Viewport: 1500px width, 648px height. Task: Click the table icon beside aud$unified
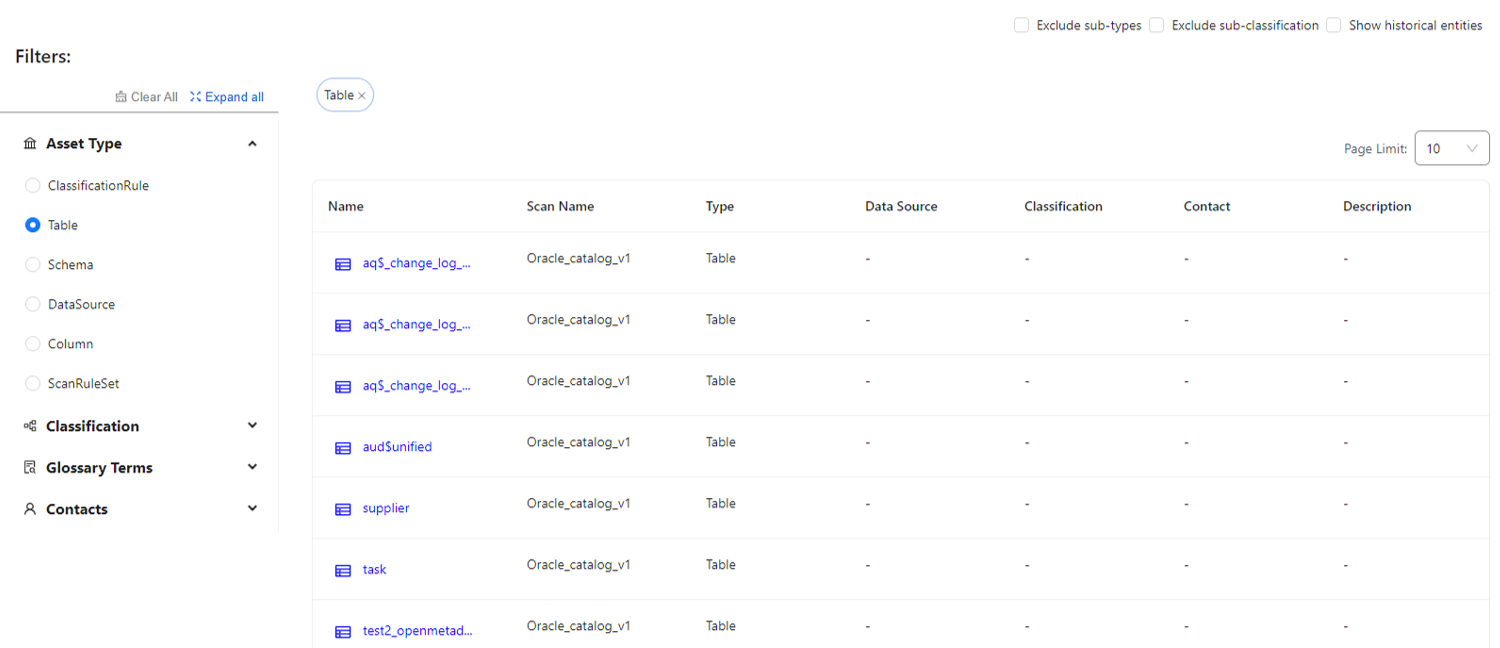(x=343, y=448)
